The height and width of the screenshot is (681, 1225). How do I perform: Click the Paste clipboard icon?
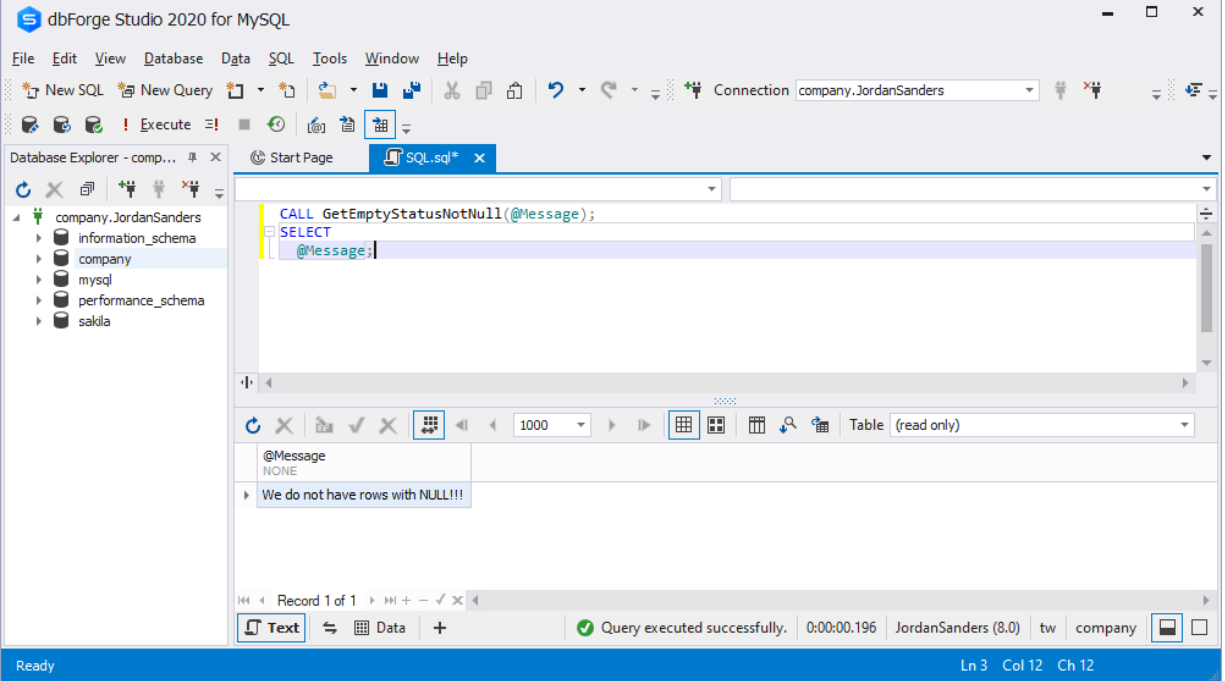515,90
